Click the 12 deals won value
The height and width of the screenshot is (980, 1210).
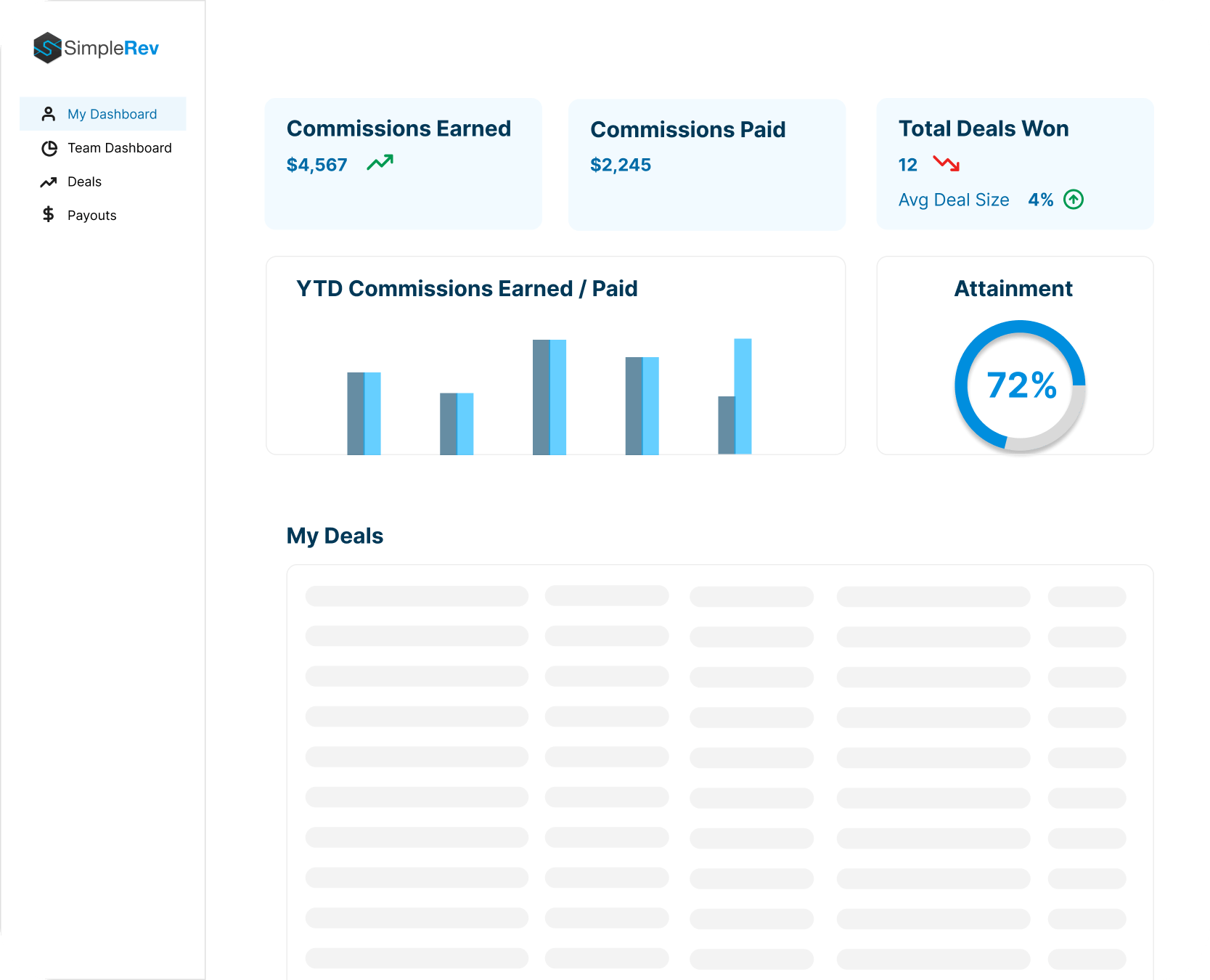coord(908,165)
